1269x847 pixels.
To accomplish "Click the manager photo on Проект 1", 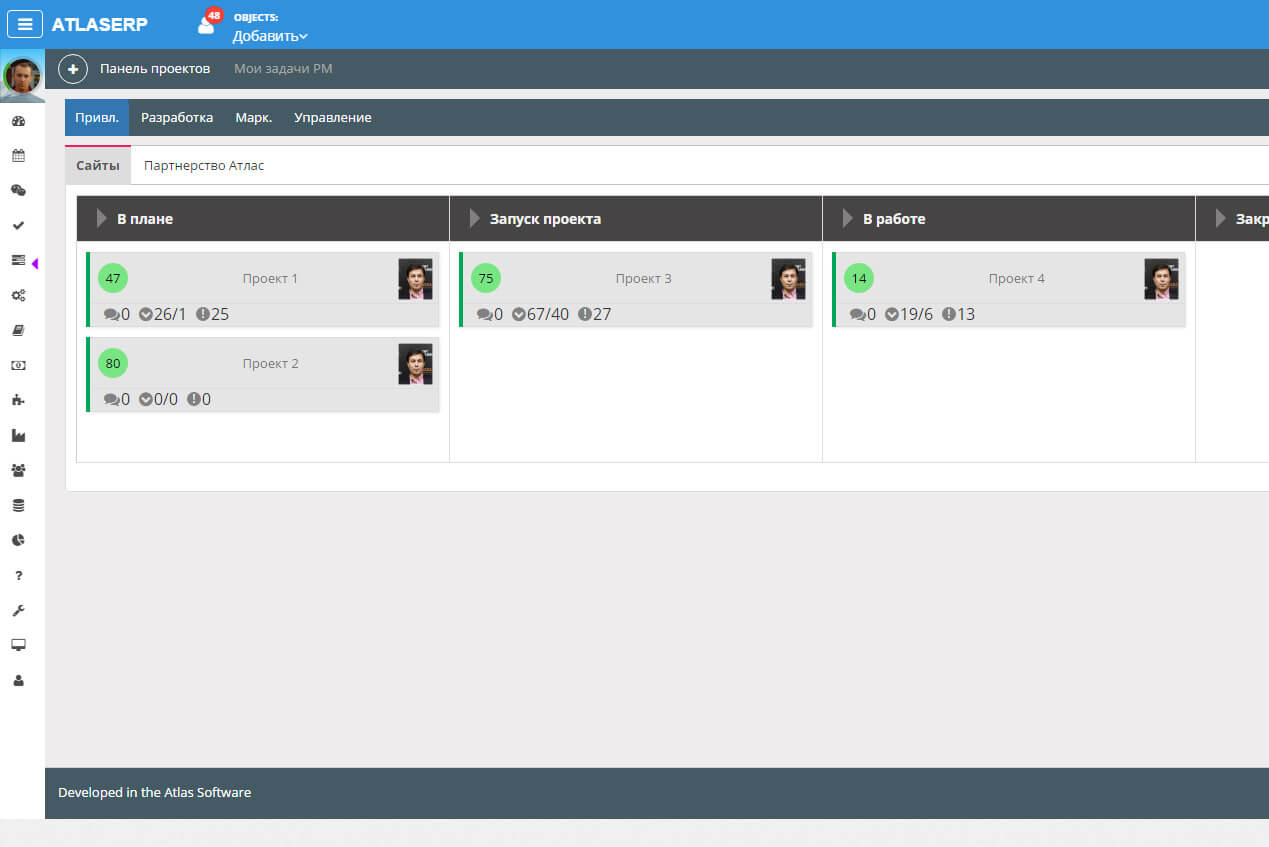I will [415, 279].
